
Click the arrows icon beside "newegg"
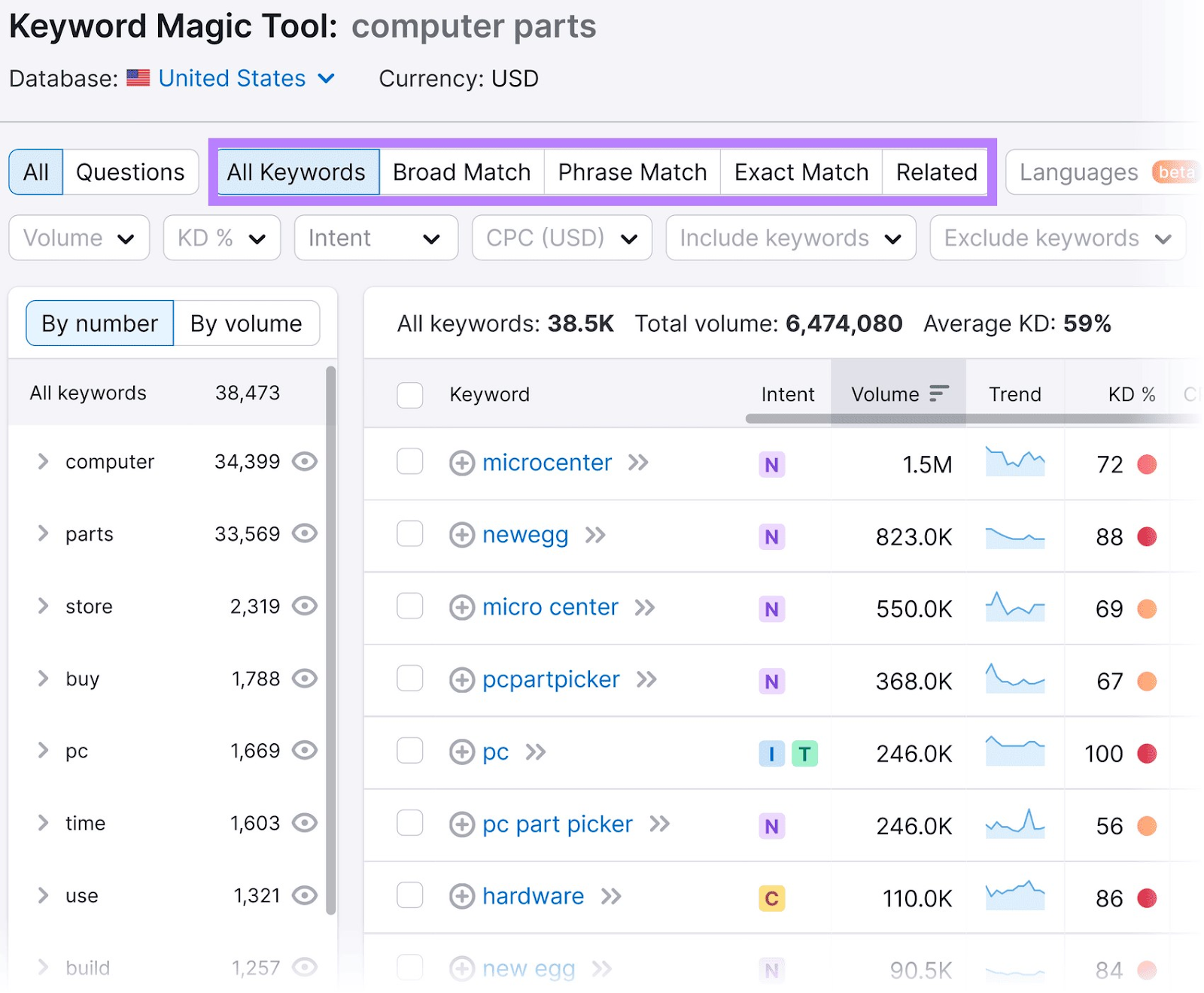tap(595, 536)
